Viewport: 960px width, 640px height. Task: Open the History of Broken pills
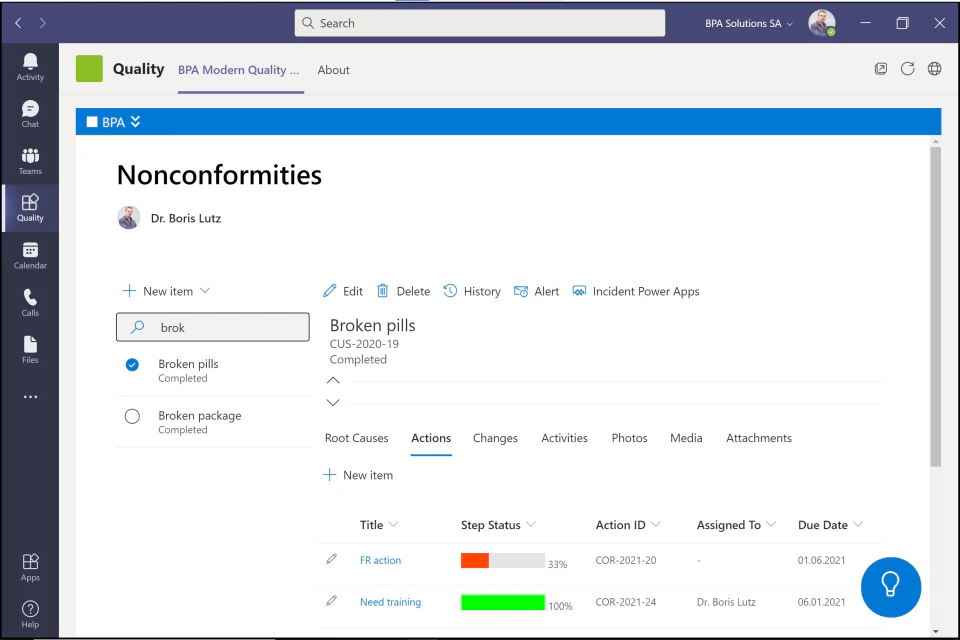(471, 291)
